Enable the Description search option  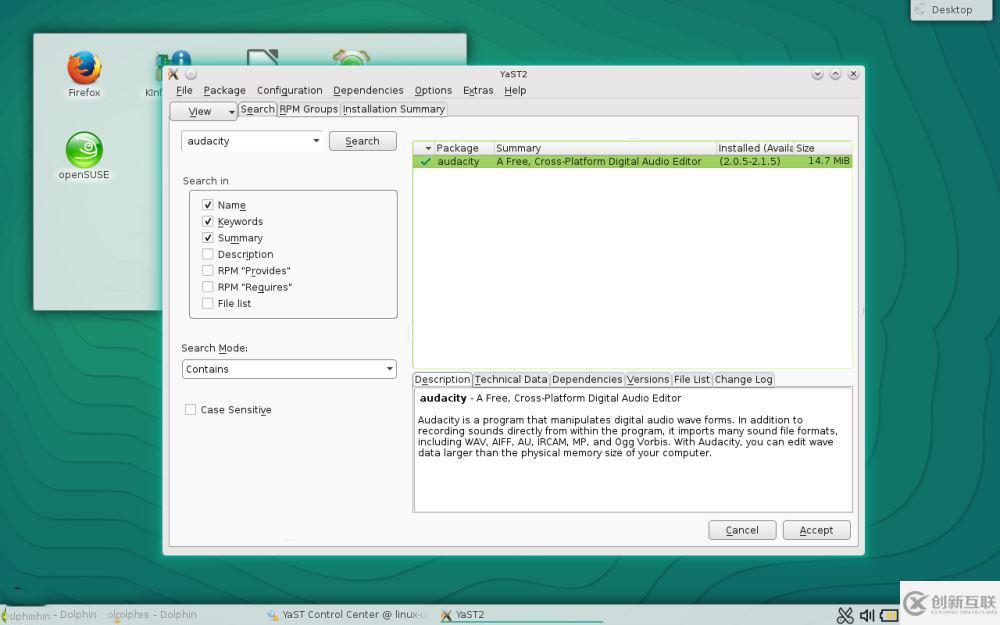(207, 254)
